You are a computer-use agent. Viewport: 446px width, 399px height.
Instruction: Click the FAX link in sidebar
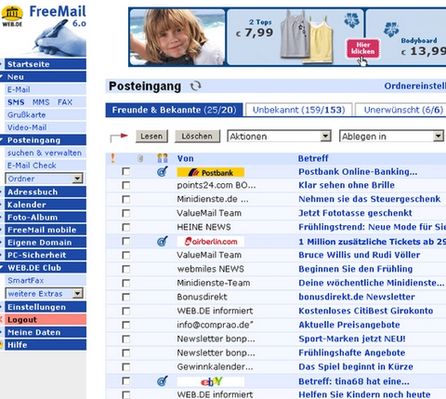tap(65, 102)
